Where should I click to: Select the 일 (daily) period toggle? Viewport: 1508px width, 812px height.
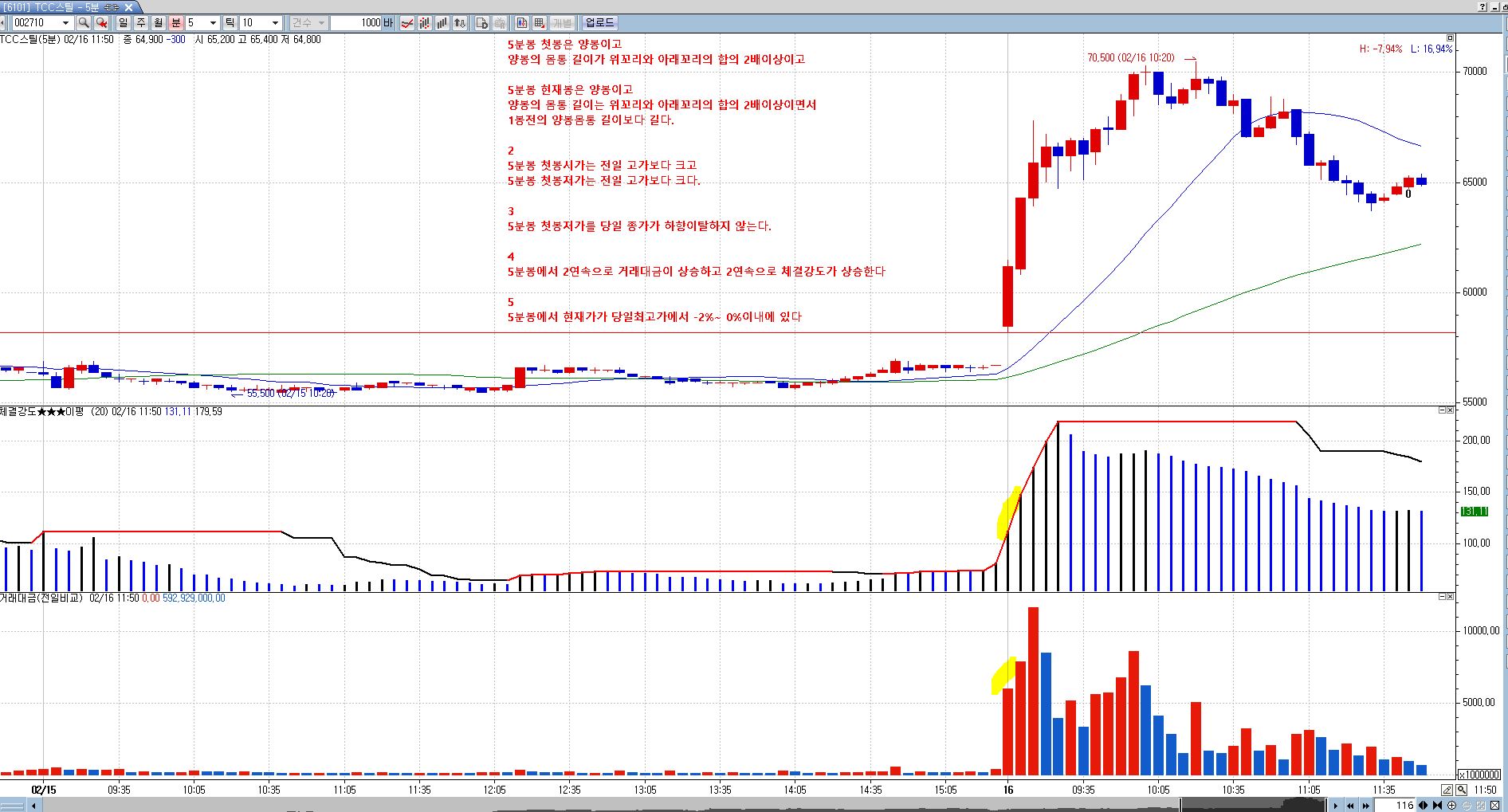pyautogui.click(x=124, y=23)
